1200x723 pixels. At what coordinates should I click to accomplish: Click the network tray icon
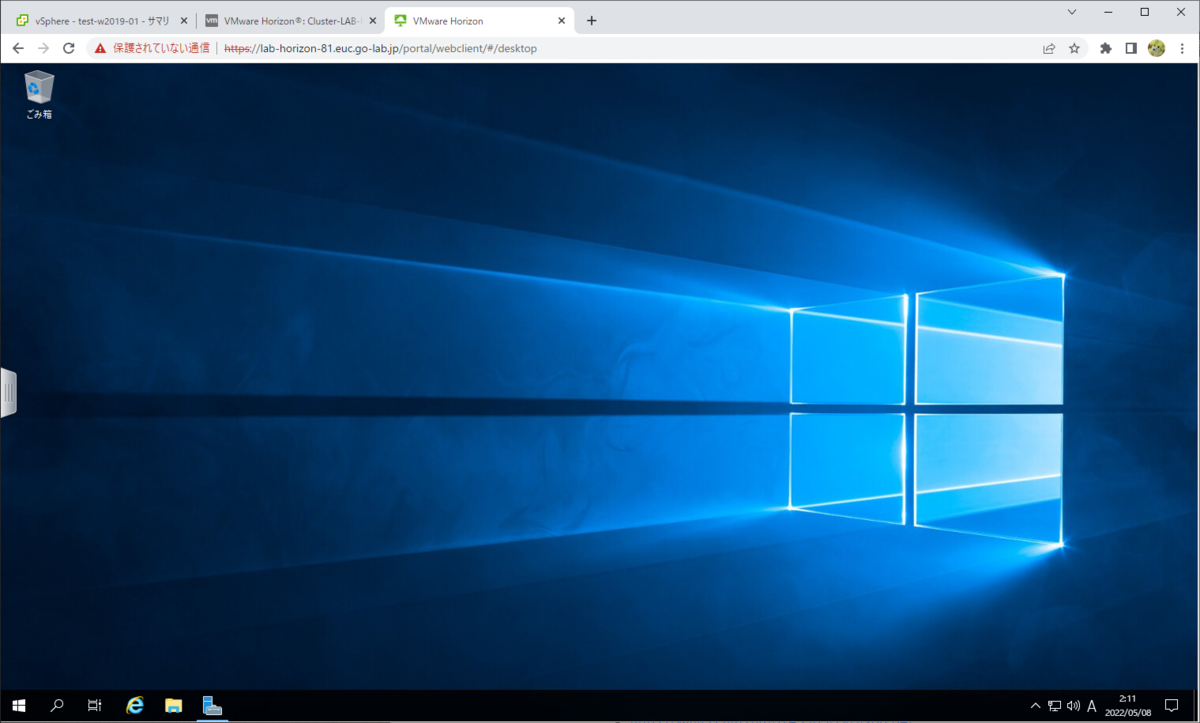[x=1054, y=706]
